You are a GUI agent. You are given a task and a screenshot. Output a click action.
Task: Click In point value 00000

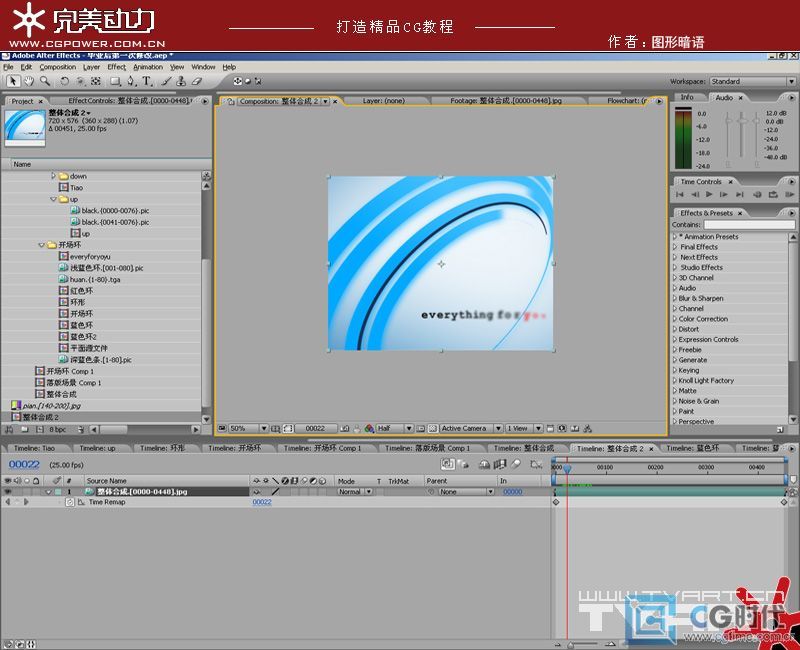[x=513, y=492]
